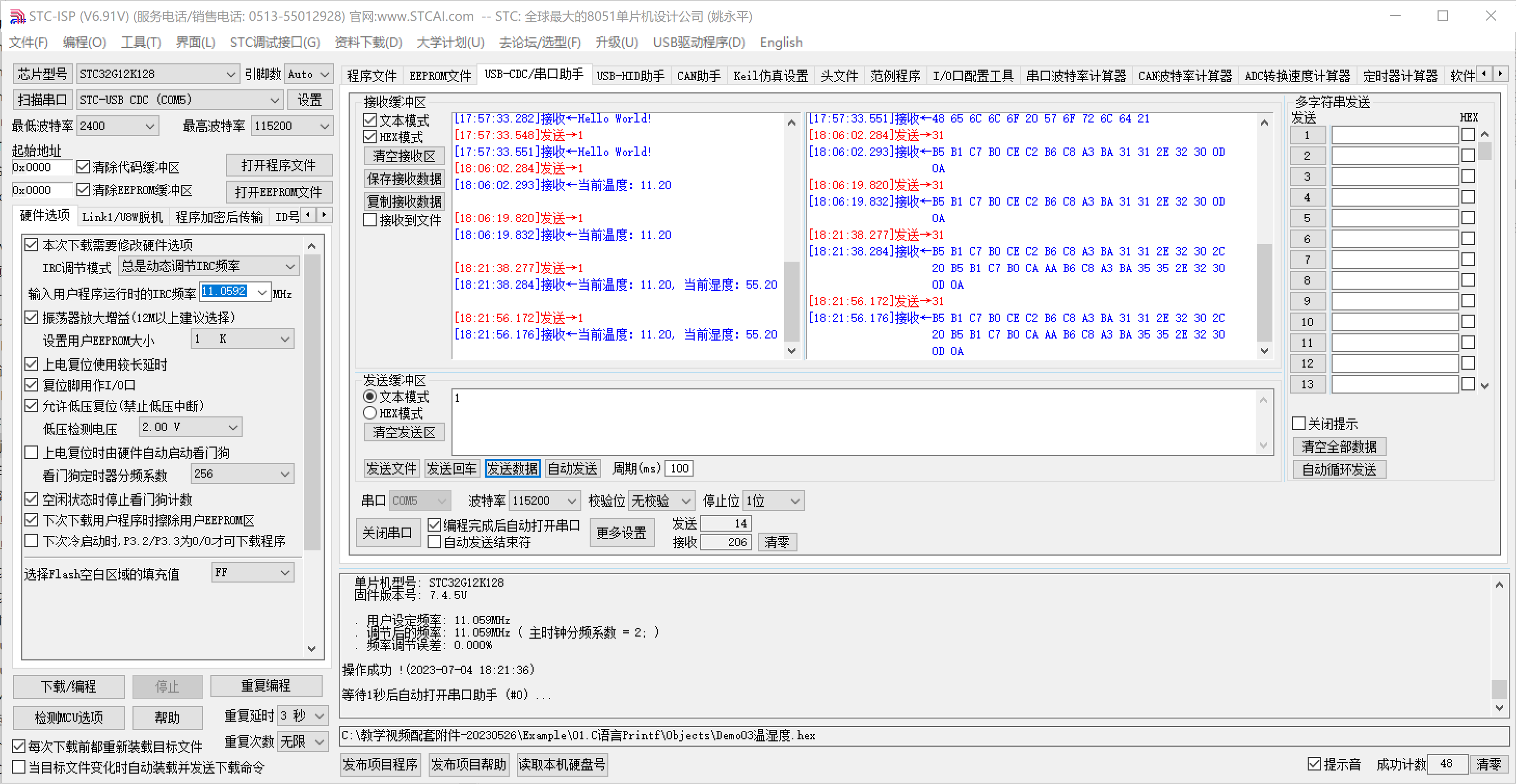Click scroll-down arrow of the HEX receive pane

pos(1264,351)
